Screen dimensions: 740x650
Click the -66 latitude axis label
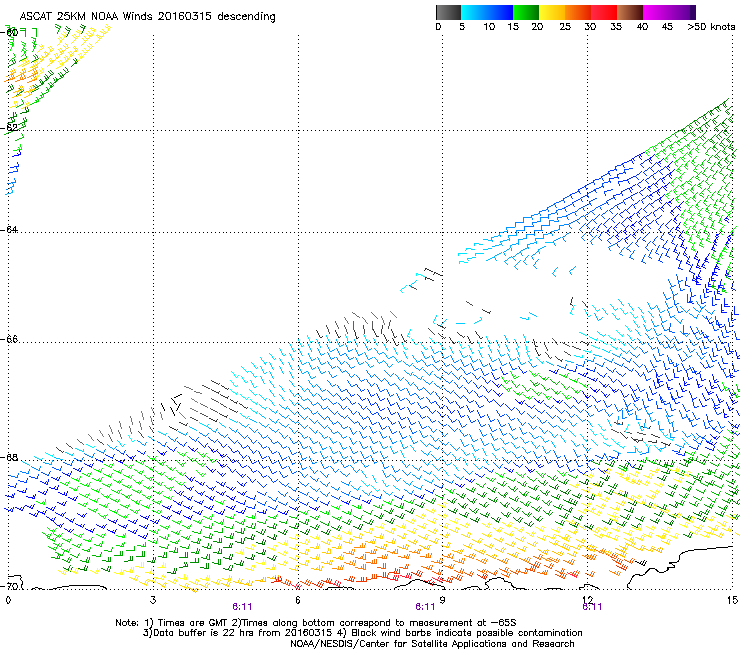pos(9,339)
